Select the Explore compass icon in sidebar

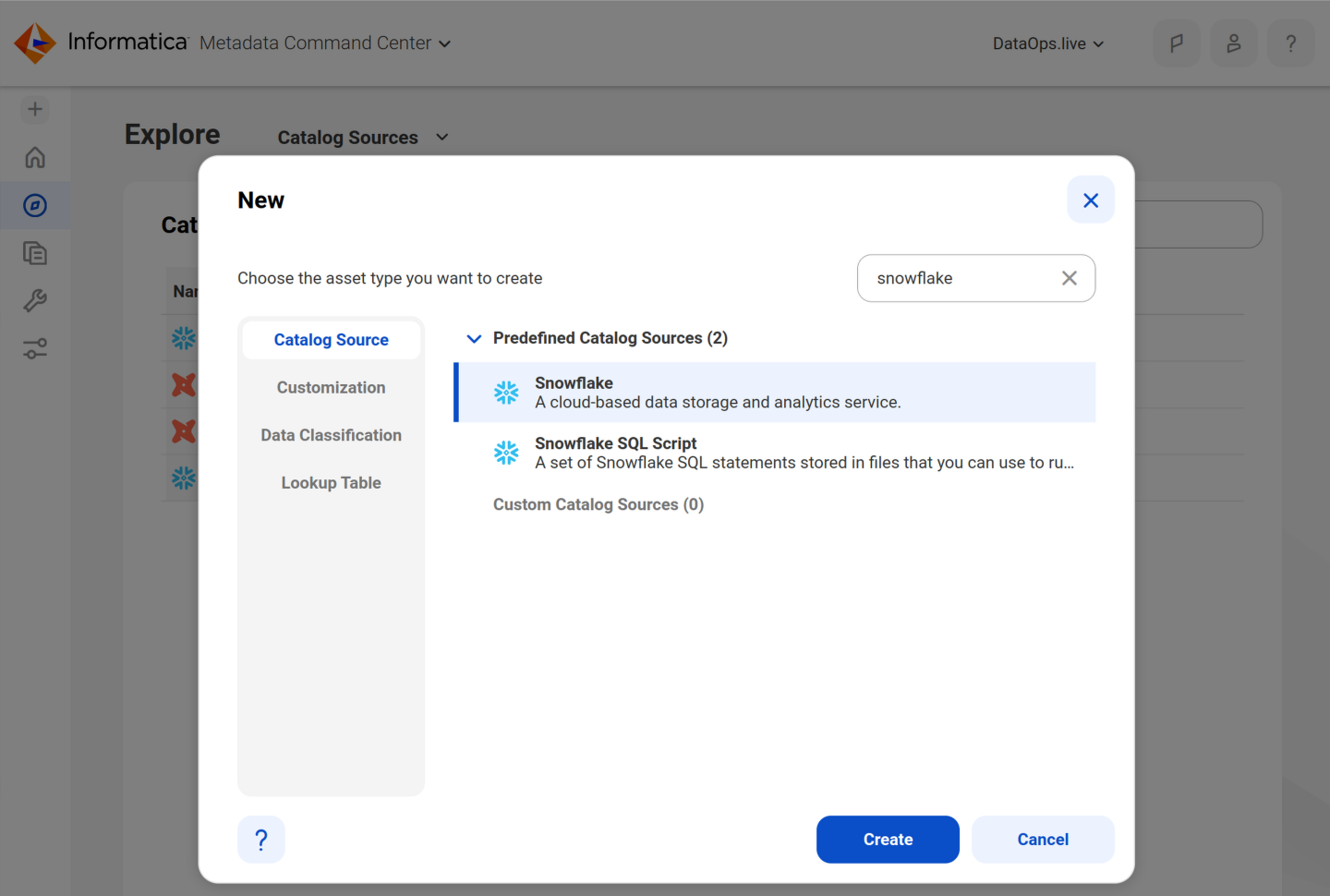click(35, 205)
